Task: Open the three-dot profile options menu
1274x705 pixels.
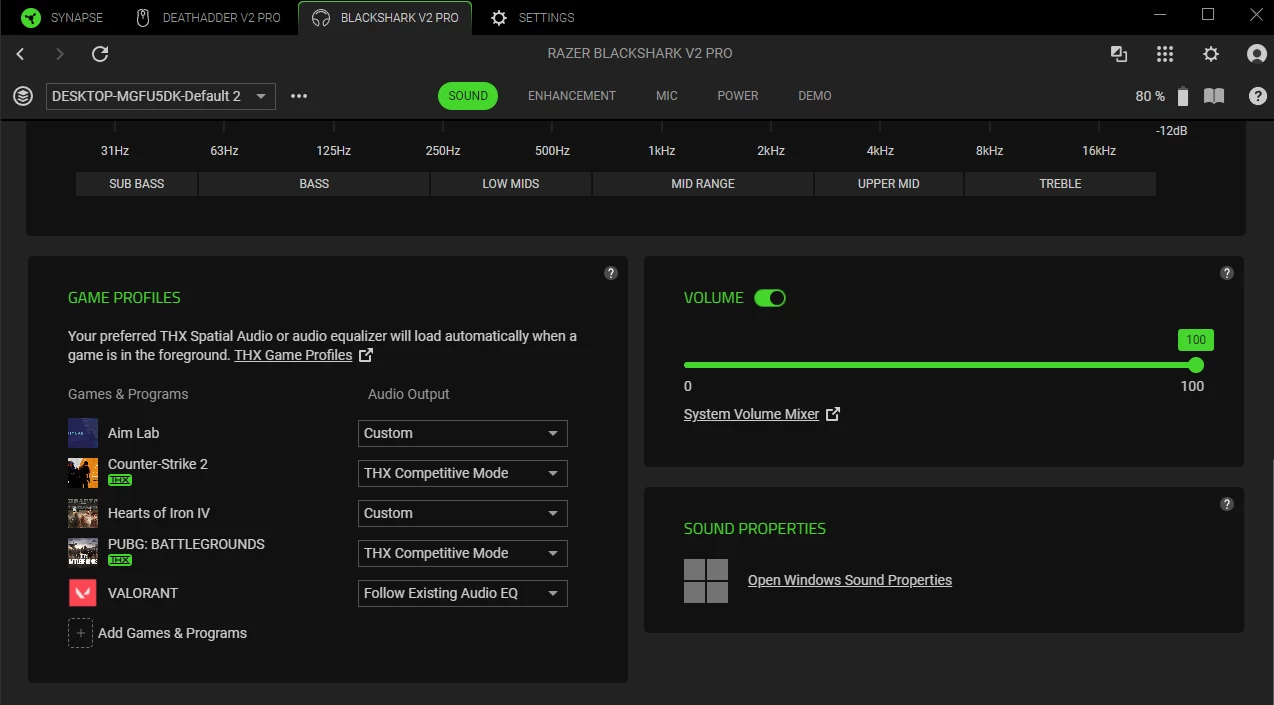Action: click(x=299, y=96)
